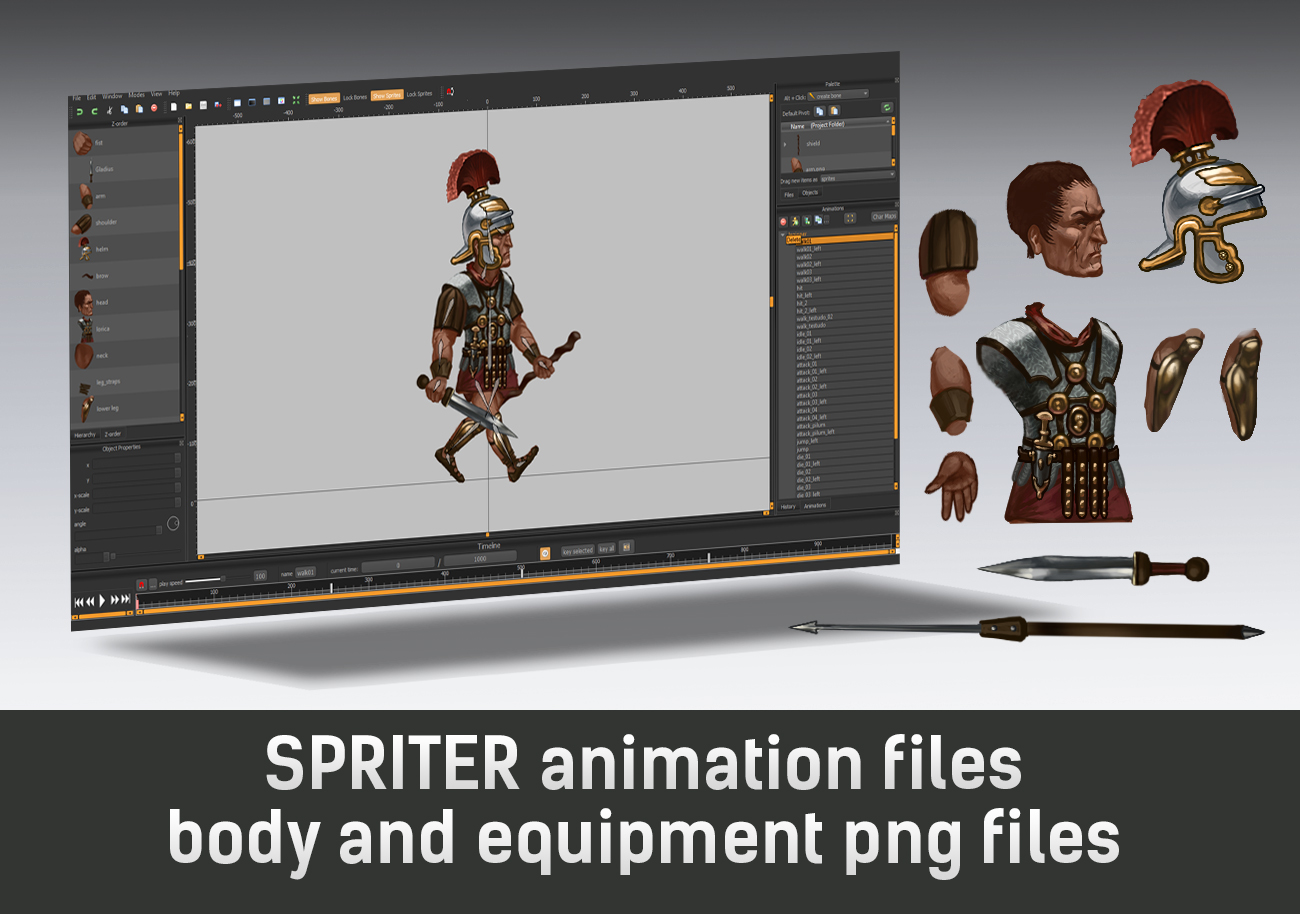Screen dimensions: 1300x914
Task: Toggle the Show Sprites button
Action: click(387, 95)
